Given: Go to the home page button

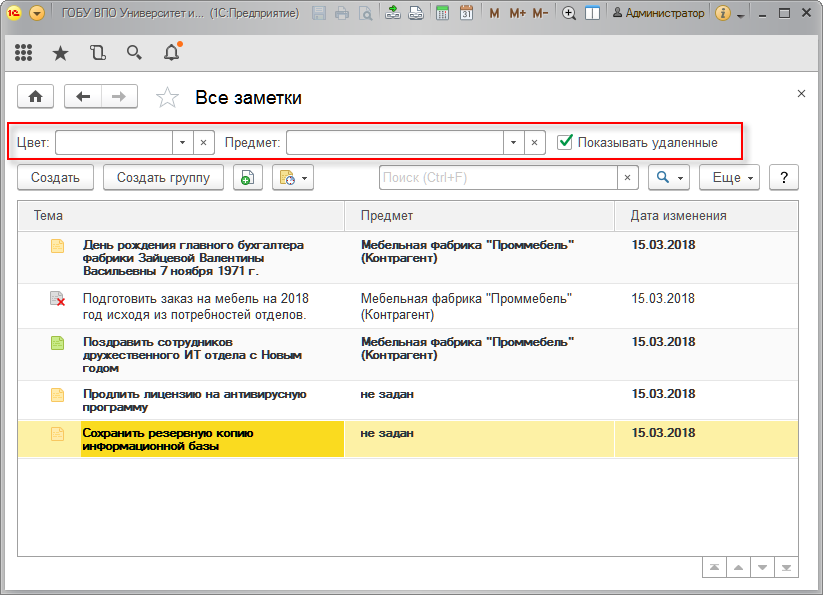Looking at the screenshot, I should click(x=36, y=97).
